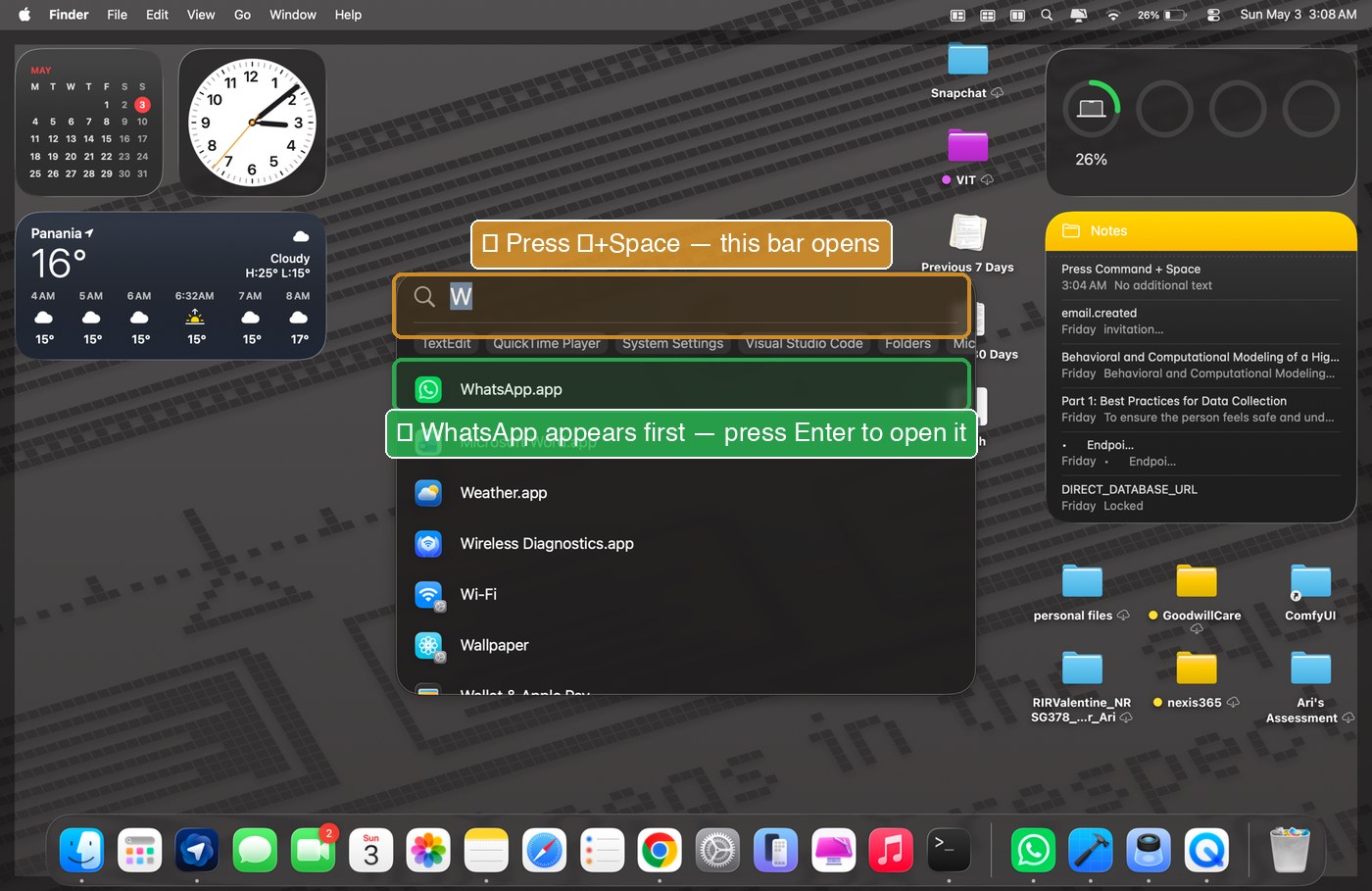
Task: Click inside the Spotlight search field
Action: pos(682,297)
